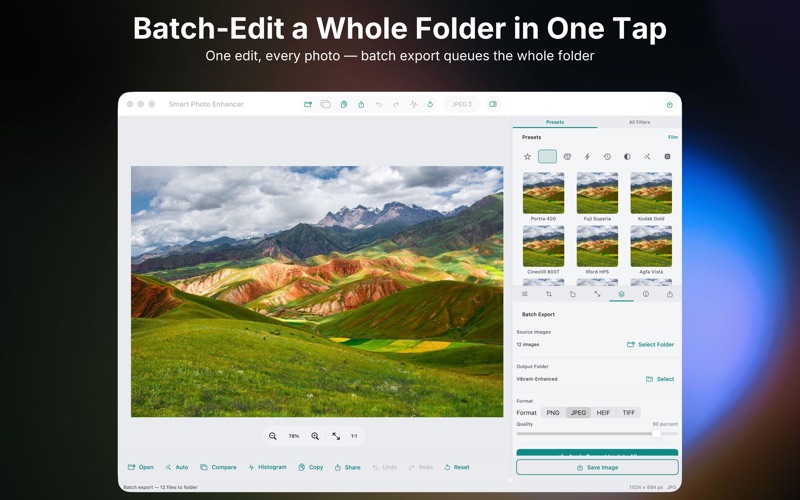Screen dimensions: 800x500
Task: Click Save Image button
Action: point(597,467)
